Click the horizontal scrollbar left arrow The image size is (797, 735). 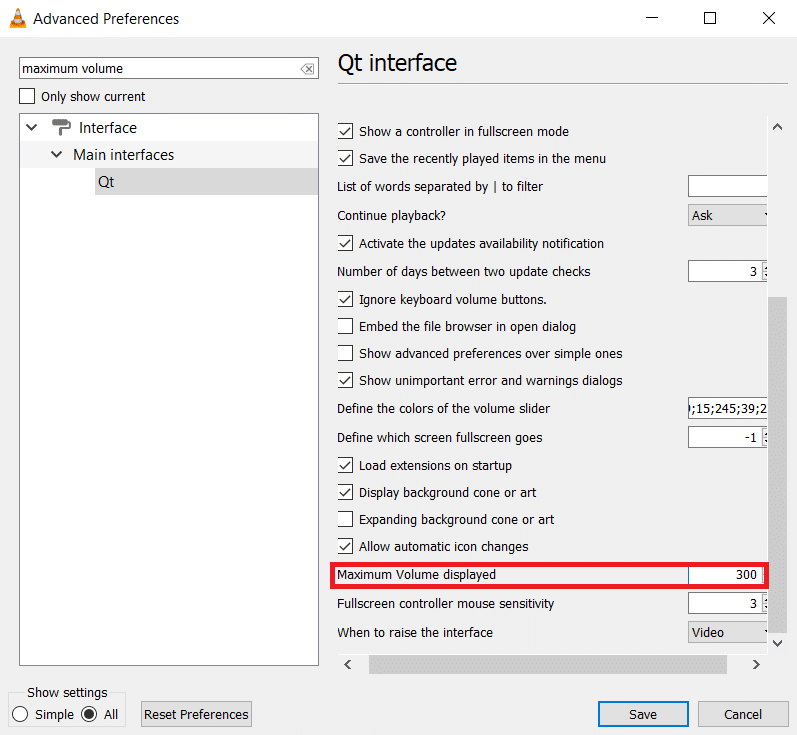(x=348, y=664)
